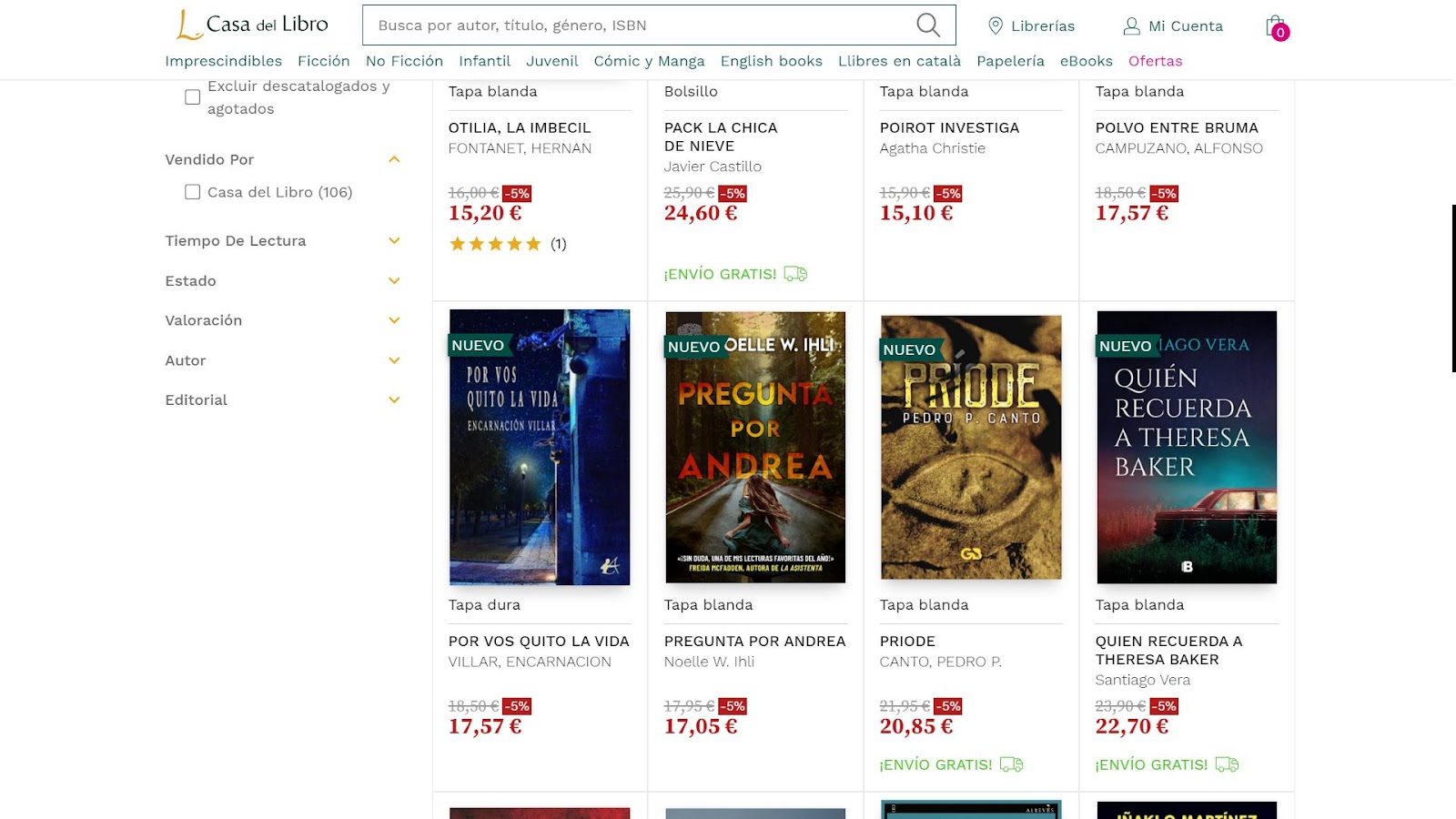Open POR VOS QUITO LA VIDA title

pos(539,642)
